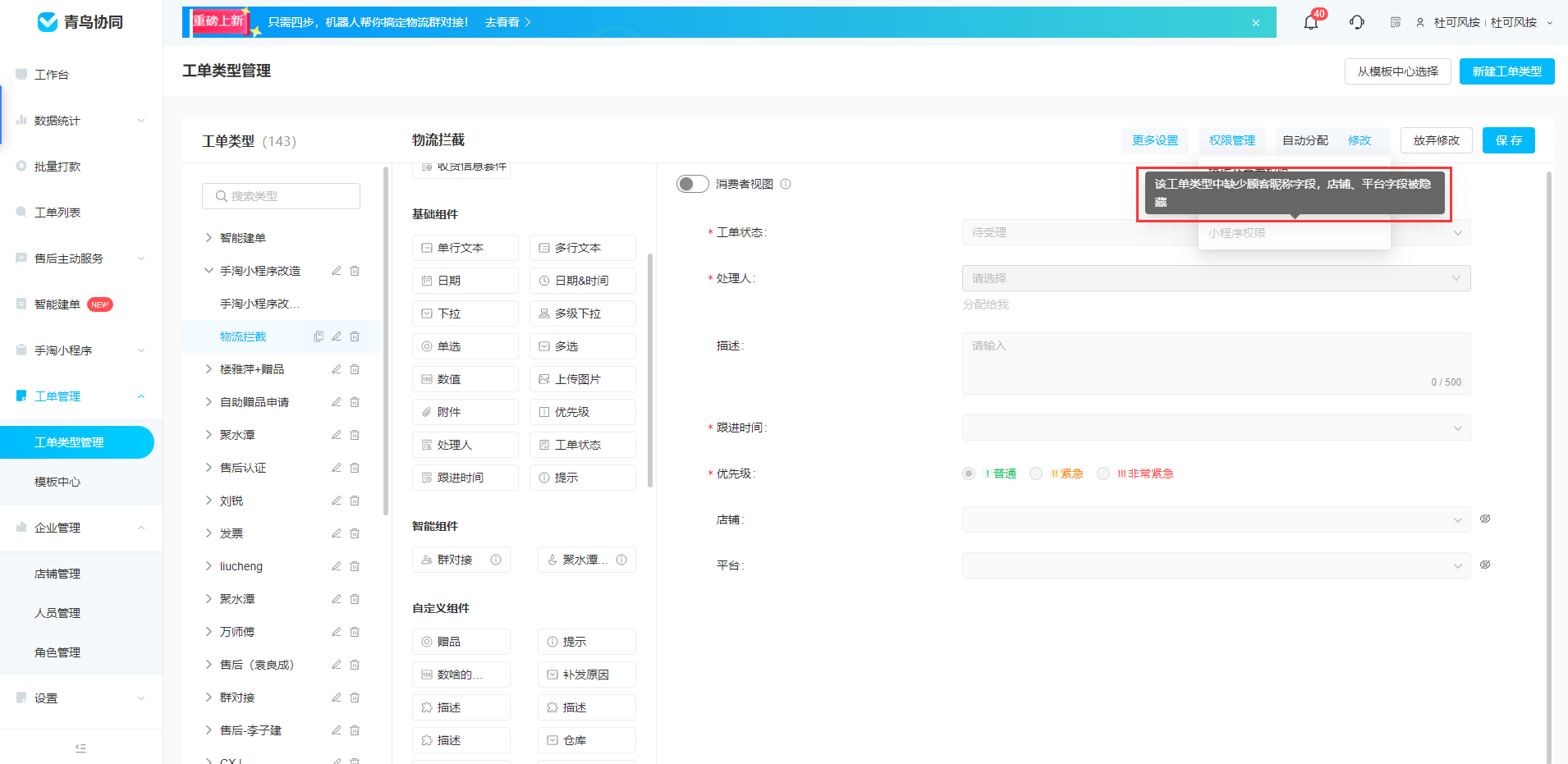Click the 描述 text area
Image resolution: width=1568 pixels, height=764 pixels.
tap(1216, 364)
